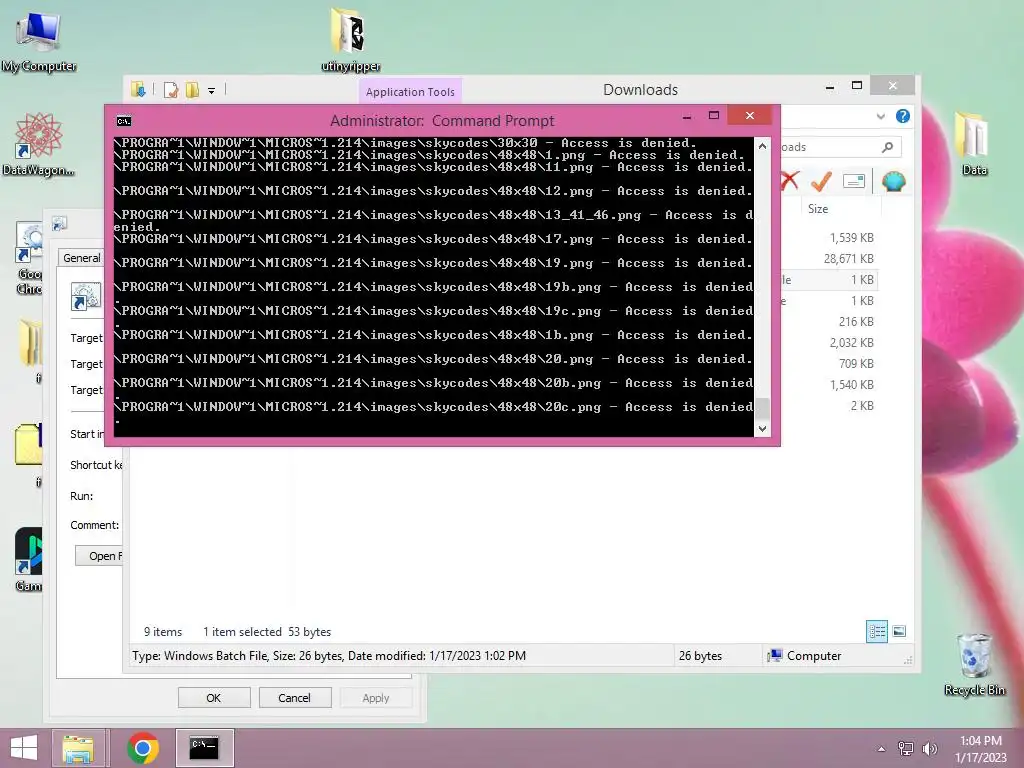Open File Explorer from the taskbar
The image size is (1024, 768).
pos(78,748)
